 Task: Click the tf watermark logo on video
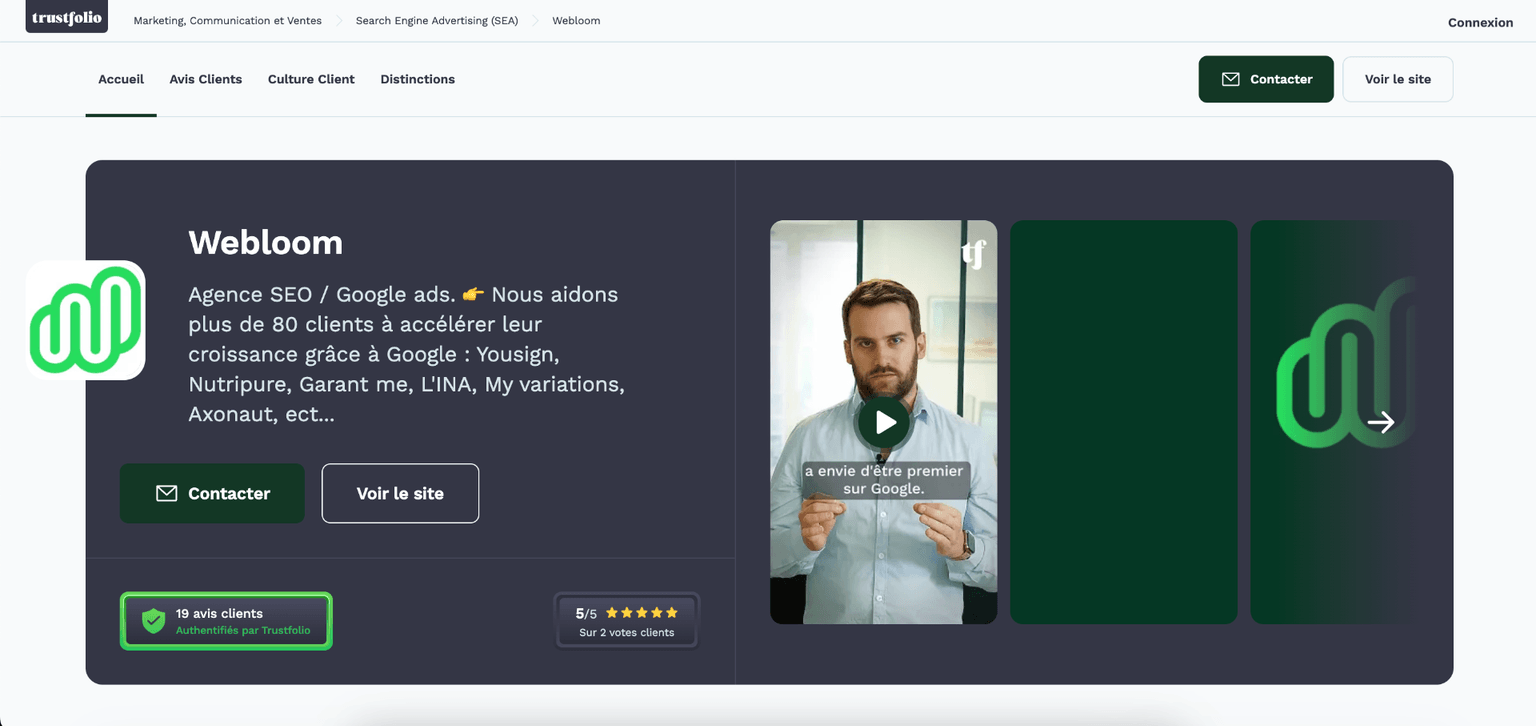click(x=973, y=254)
